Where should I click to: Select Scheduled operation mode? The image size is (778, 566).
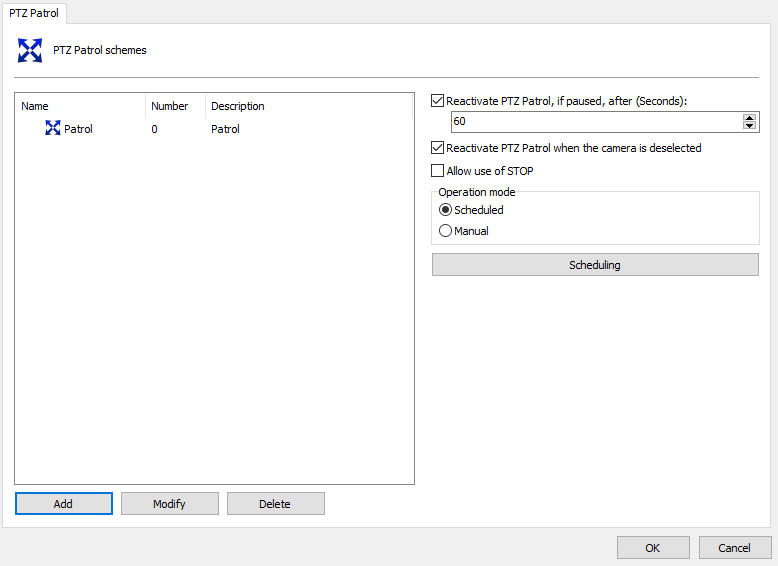click(x=446, y=210)
